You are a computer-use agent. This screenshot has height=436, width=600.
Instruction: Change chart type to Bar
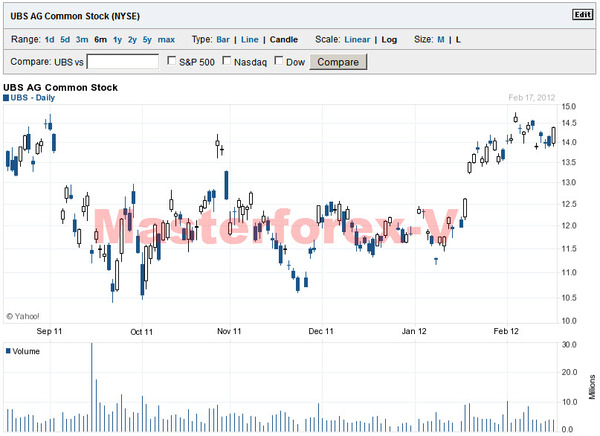(x=223, y=39)
